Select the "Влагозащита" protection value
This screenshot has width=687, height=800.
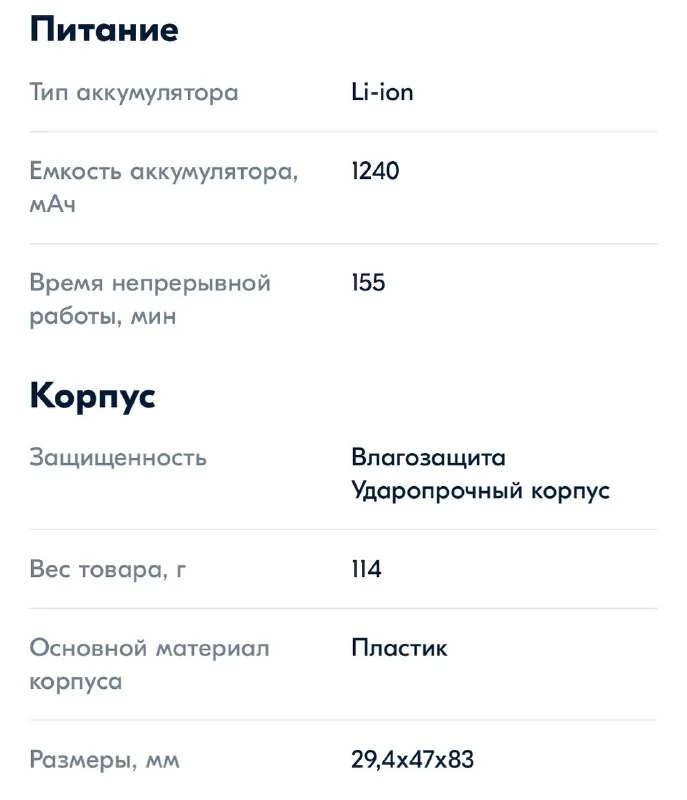pyautogui.click(x=428, y=458)
